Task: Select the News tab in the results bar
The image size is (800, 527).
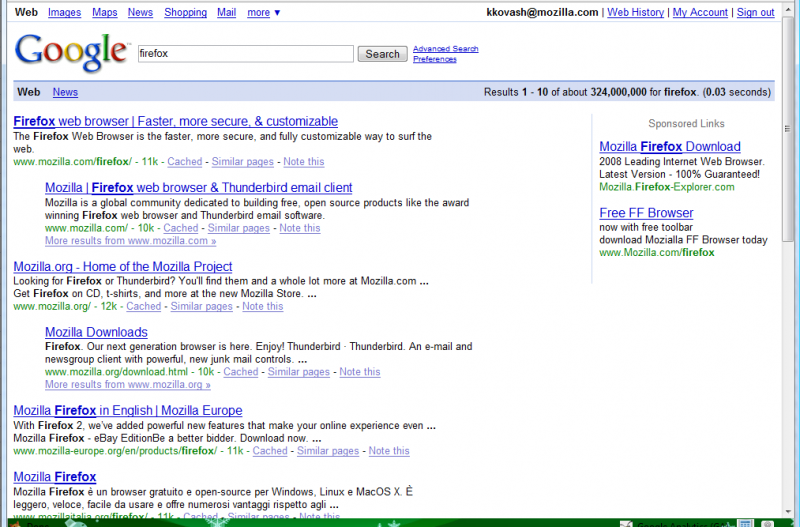Action: coord(65,92)
